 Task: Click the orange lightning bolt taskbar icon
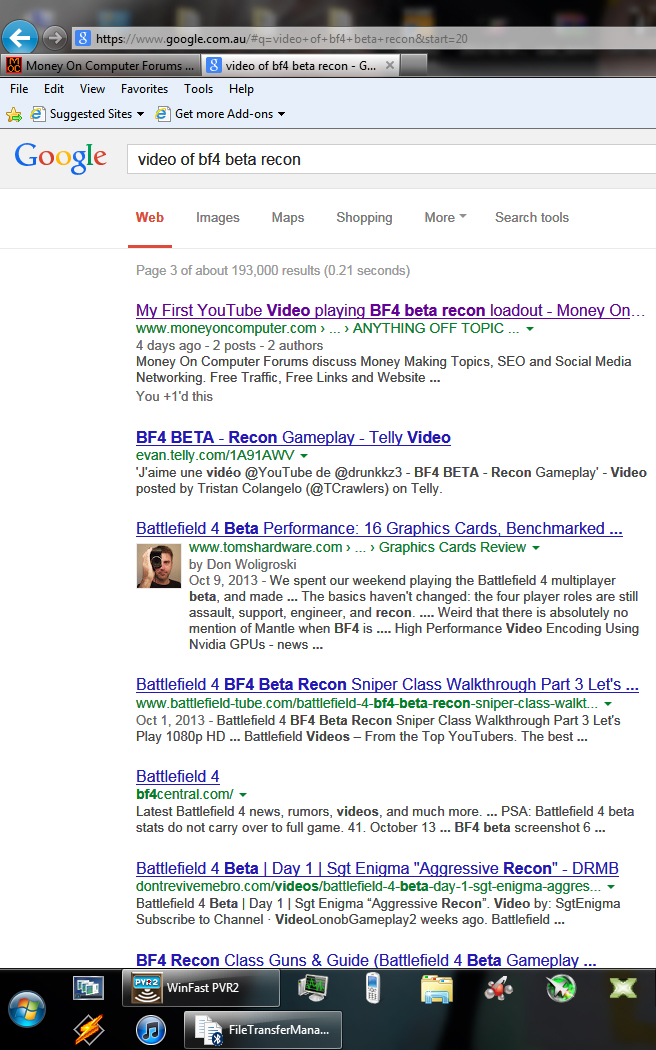pyautogui.click(x=88, y=1029)
